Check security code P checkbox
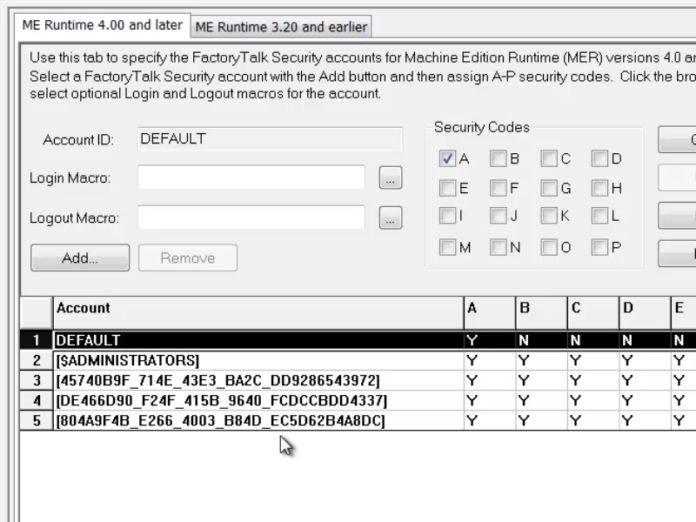The image size is (696, 522). pyautogui.click(x=599, y=247)
